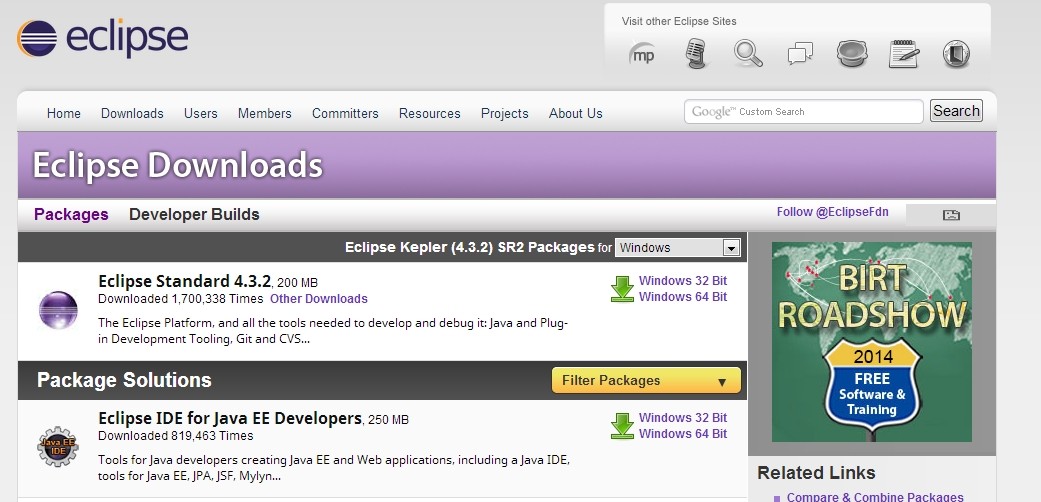Click the 'Eclipse Downloads' page heading
This screenshot has width=1041, height=502.
(177, 165)
